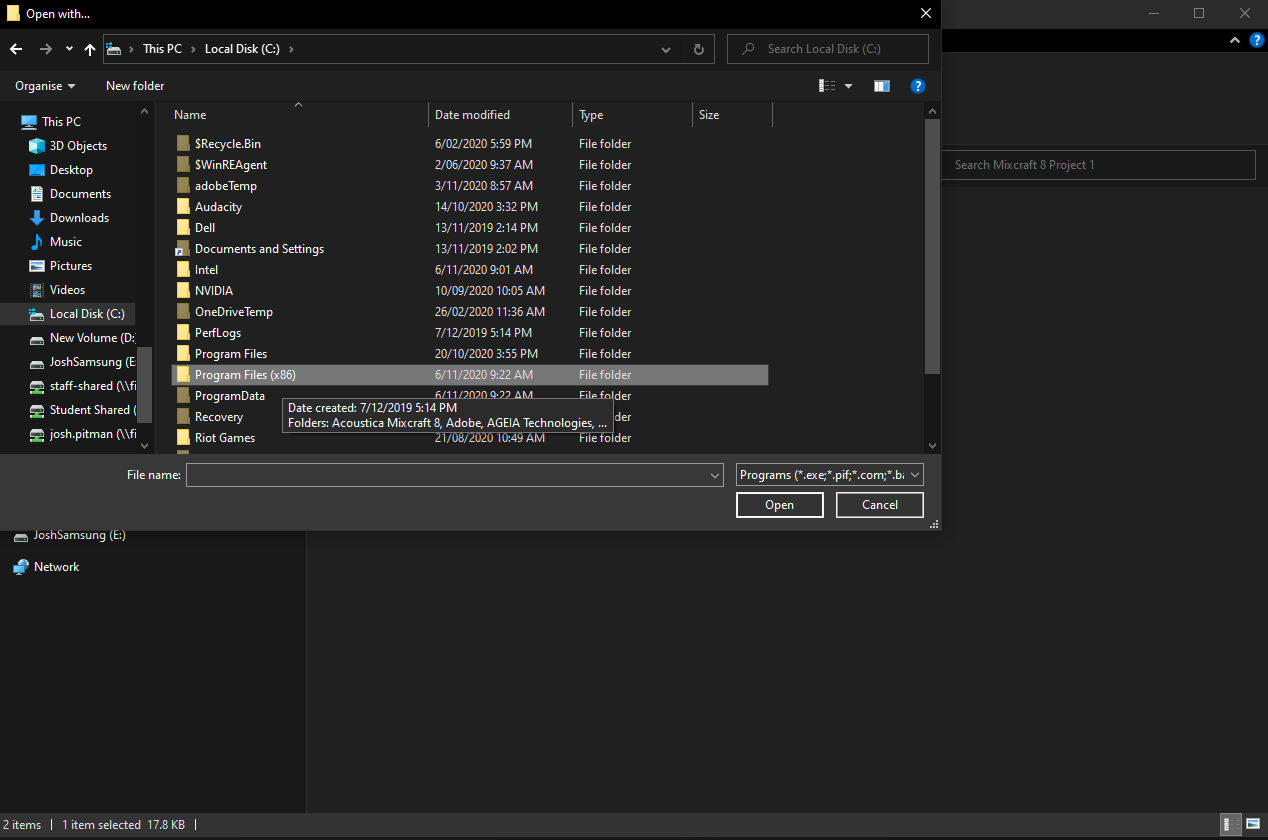
Task: Select the Riot Games folder icon
Action: tap(183, 438)
